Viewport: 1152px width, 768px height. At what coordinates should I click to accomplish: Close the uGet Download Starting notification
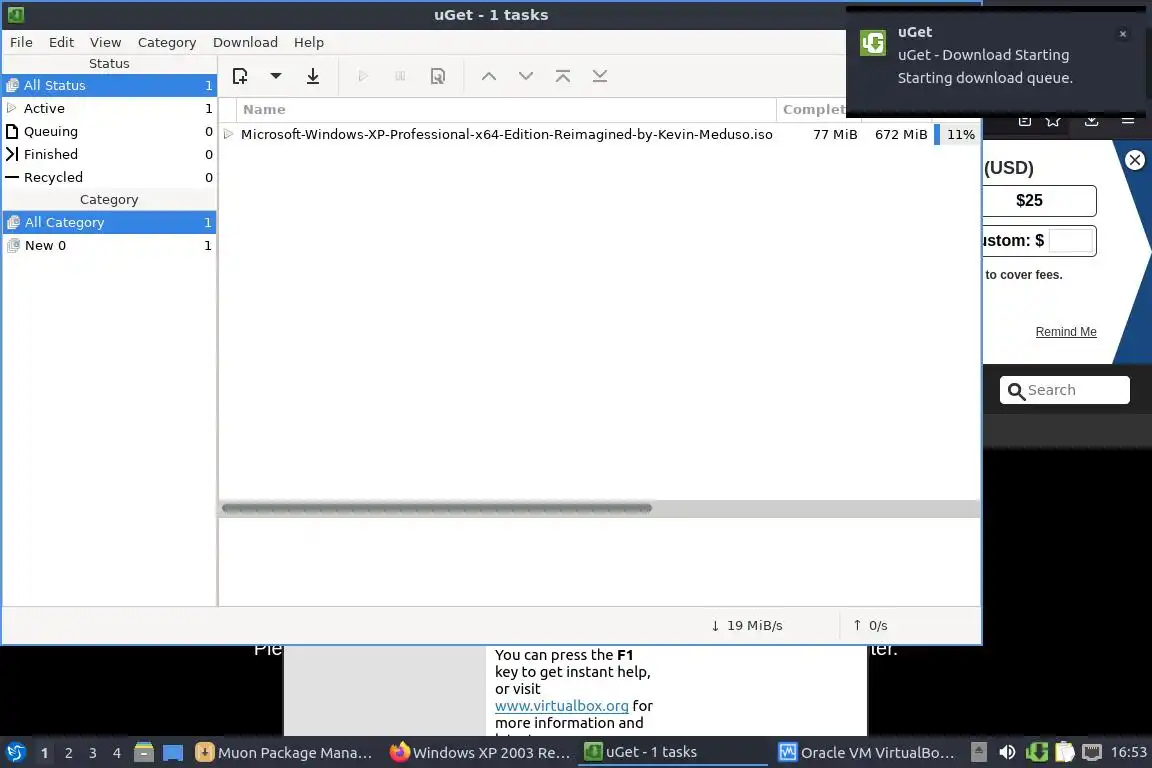1123,34
